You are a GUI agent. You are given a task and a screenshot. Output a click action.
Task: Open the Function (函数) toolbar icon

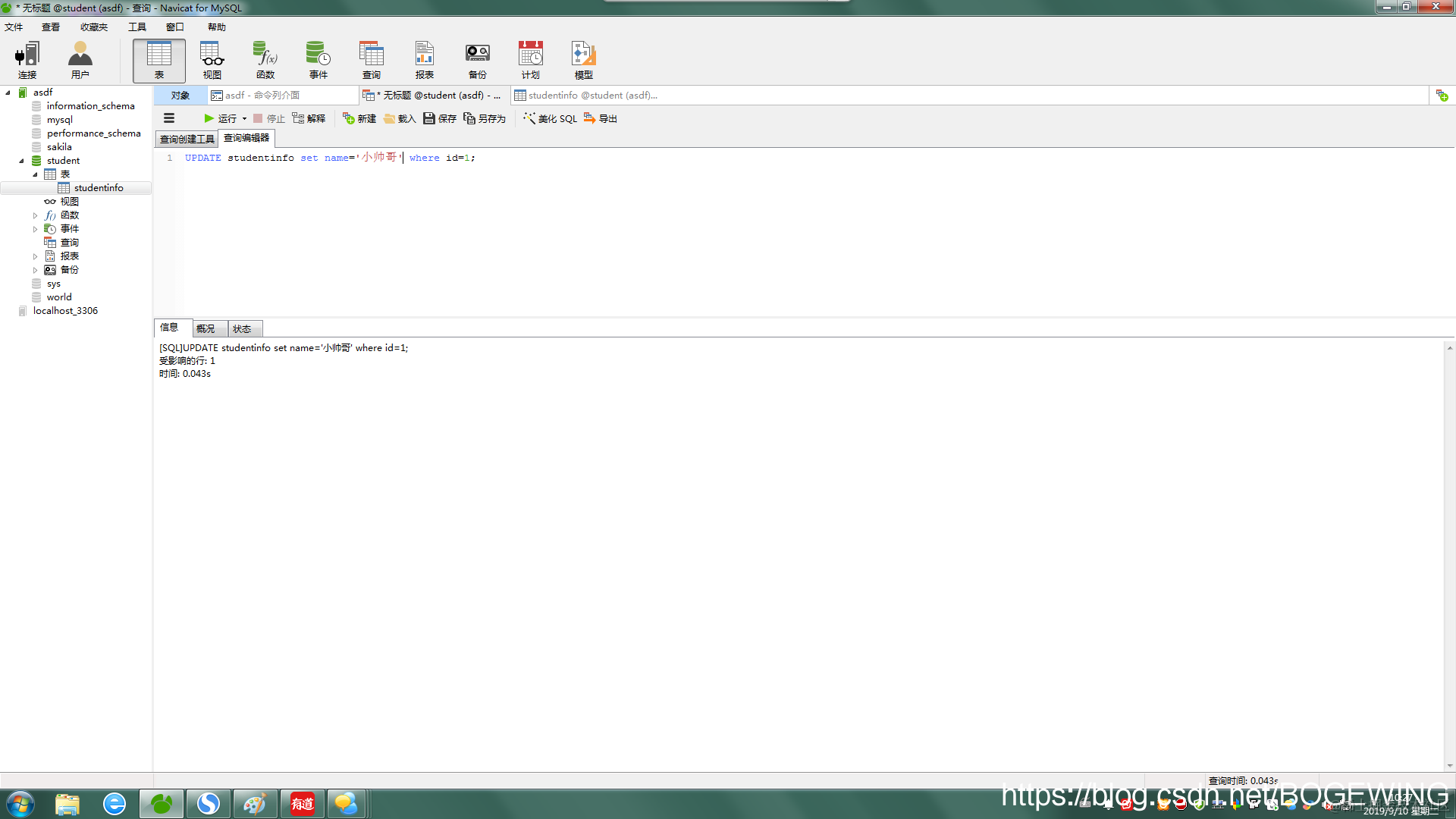265,60
